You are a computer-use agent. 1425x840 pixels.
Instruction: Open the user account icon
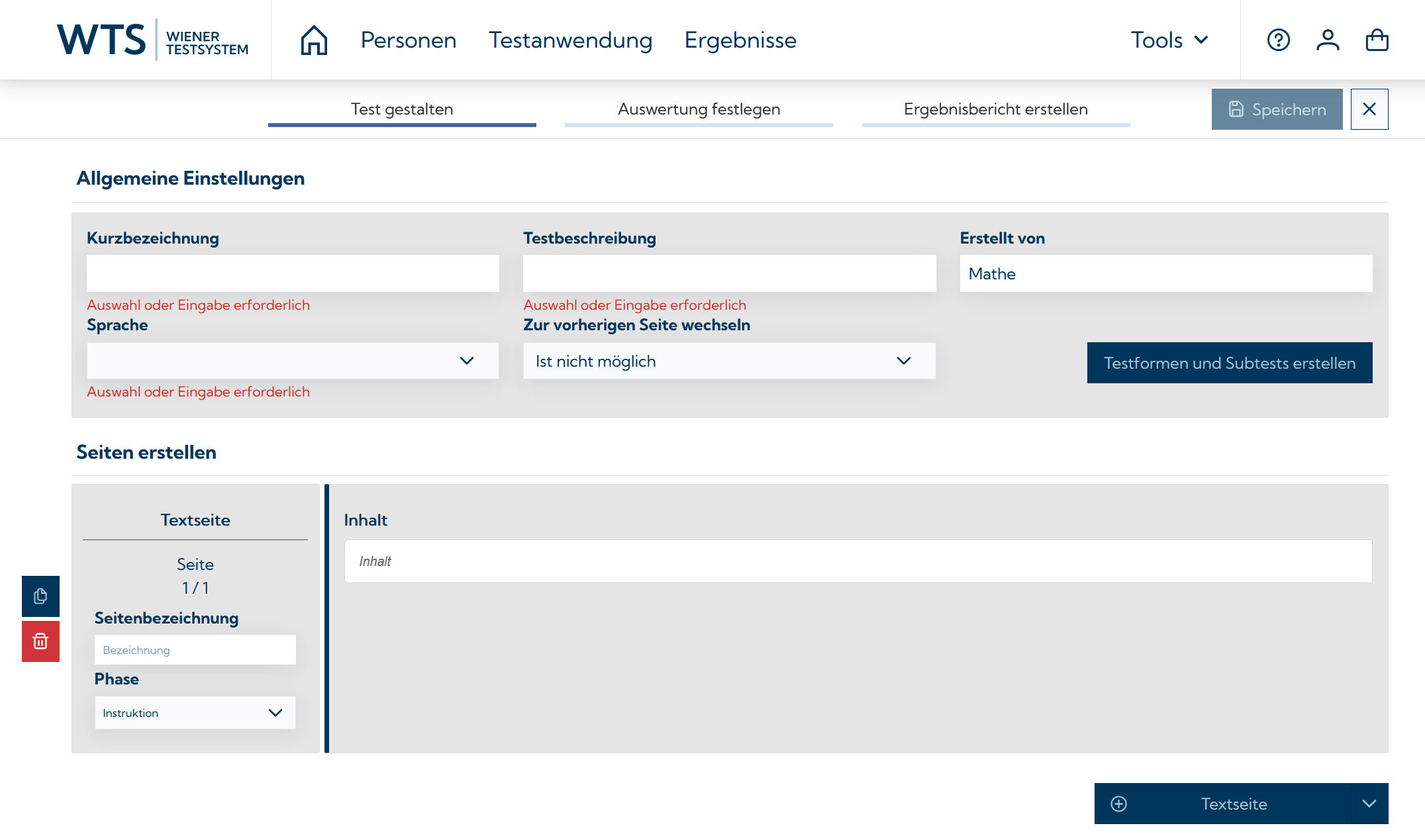(1327, 40)
